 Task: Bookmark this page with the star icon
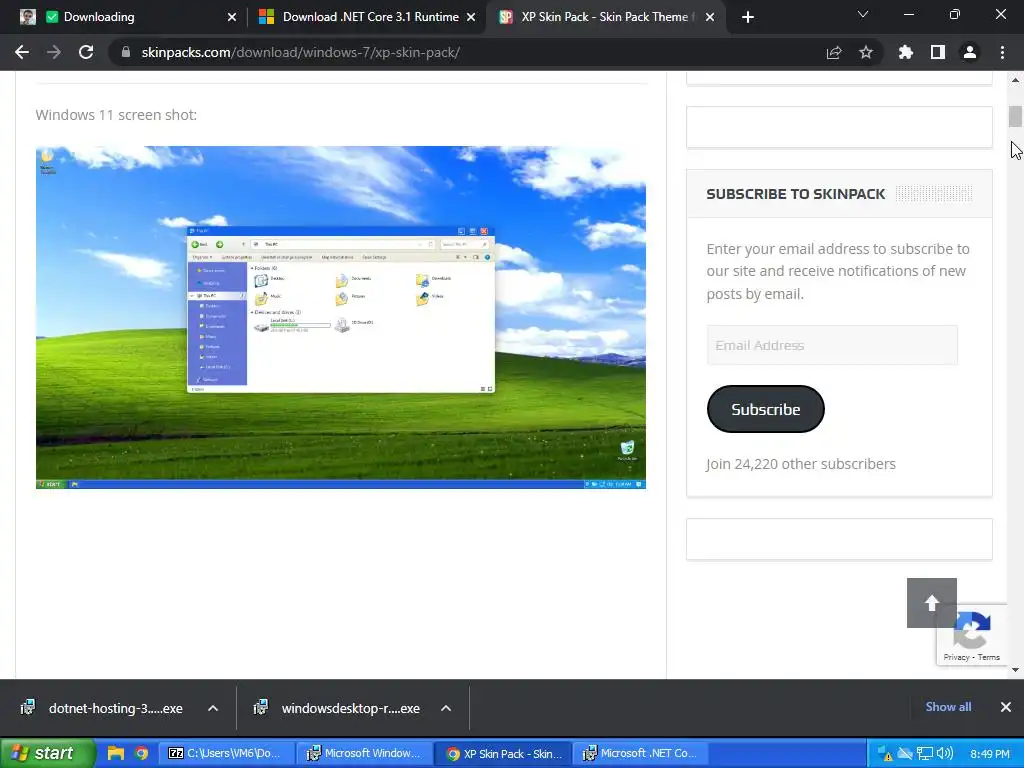(866, 52)
